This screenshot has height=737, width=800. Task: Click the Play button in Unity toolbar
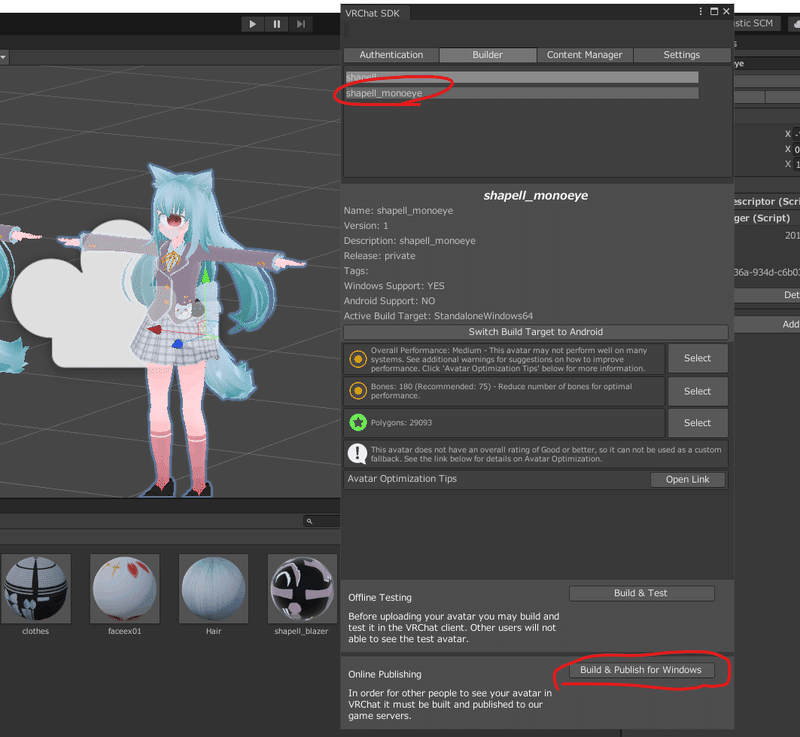point(252,24)
